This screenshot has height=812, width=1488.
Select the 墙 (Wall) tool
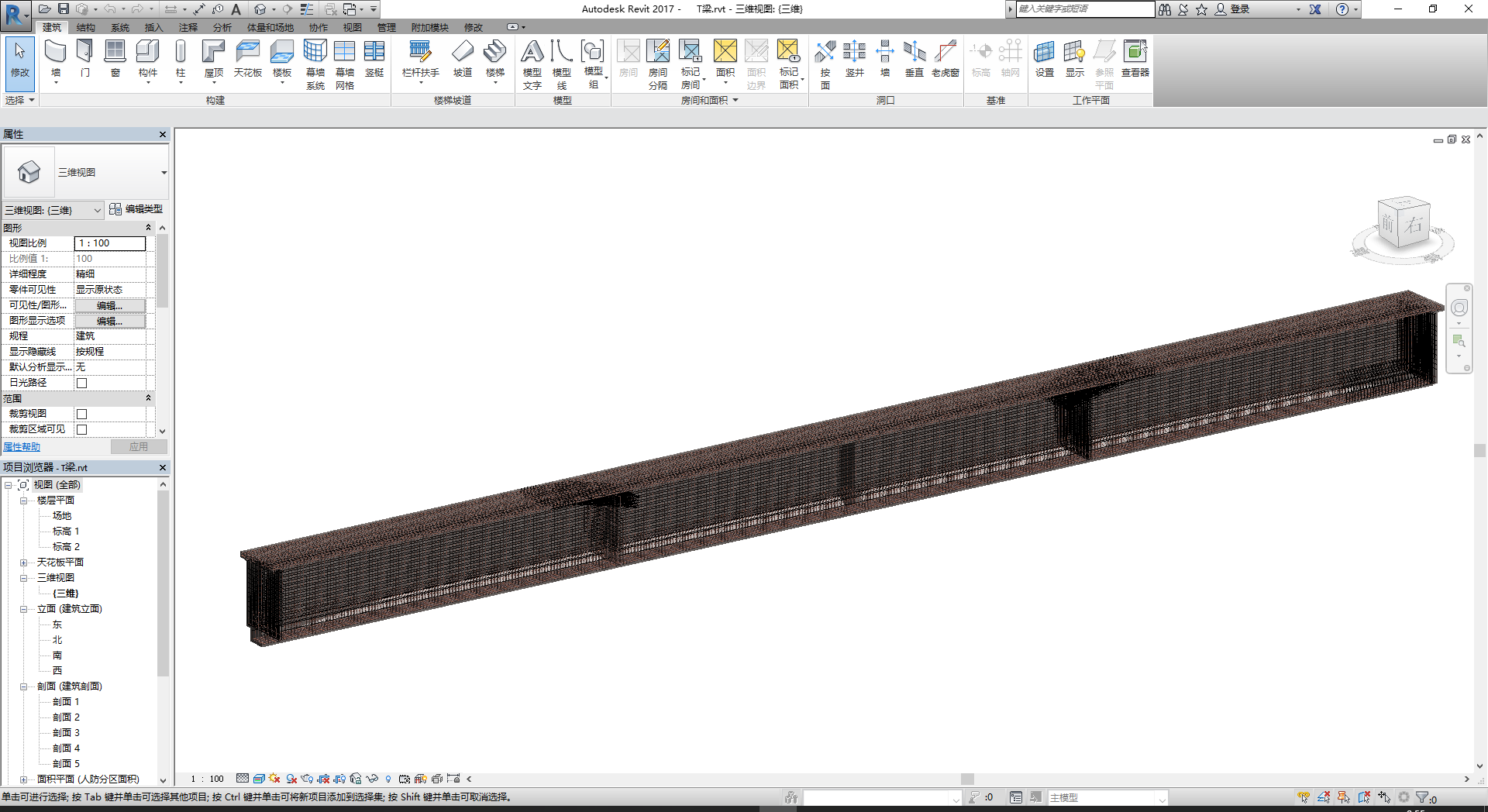click(54, 58)
